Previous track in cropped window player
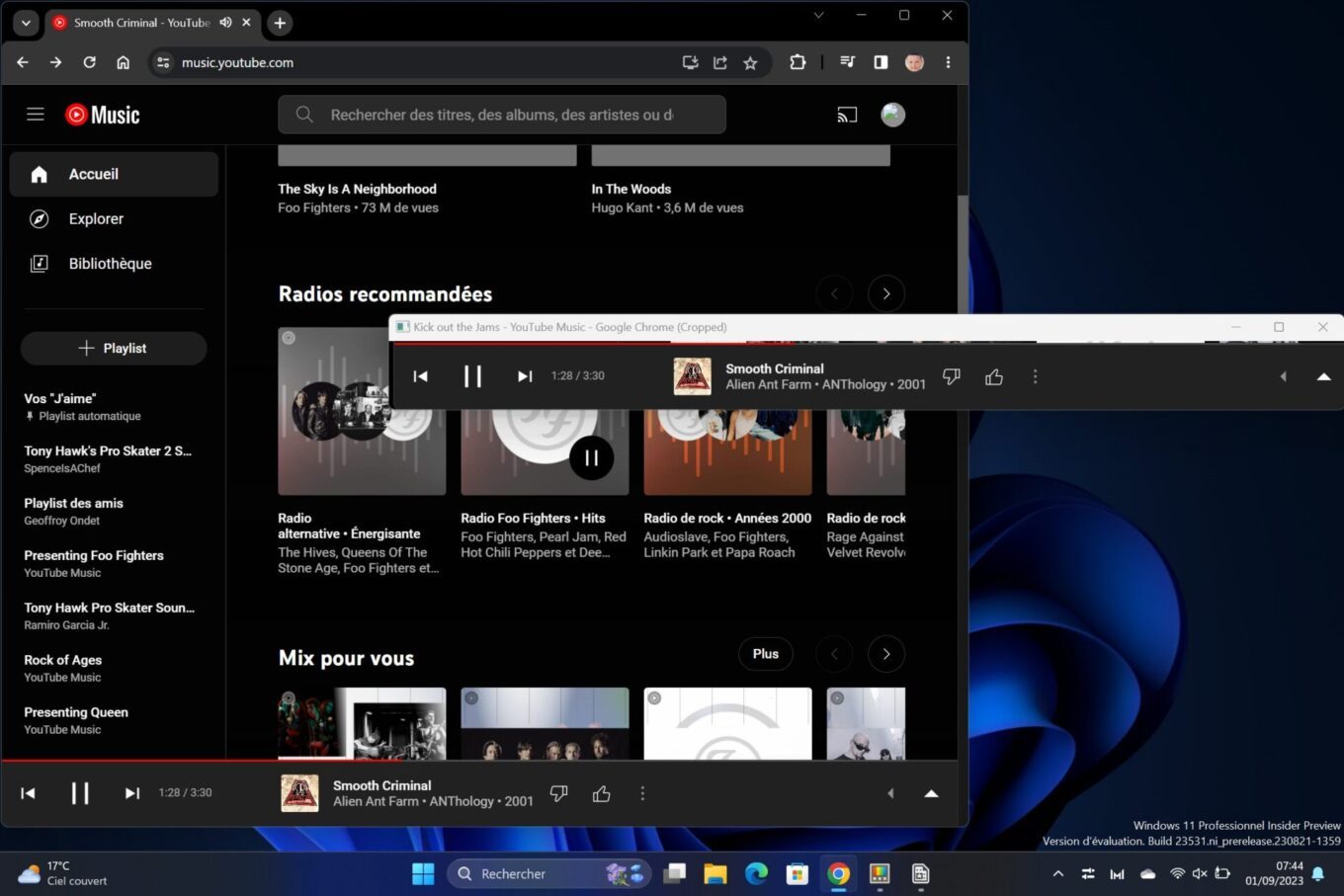The height and width of the screenshot is (896, 1344). [x=421, y=376]
